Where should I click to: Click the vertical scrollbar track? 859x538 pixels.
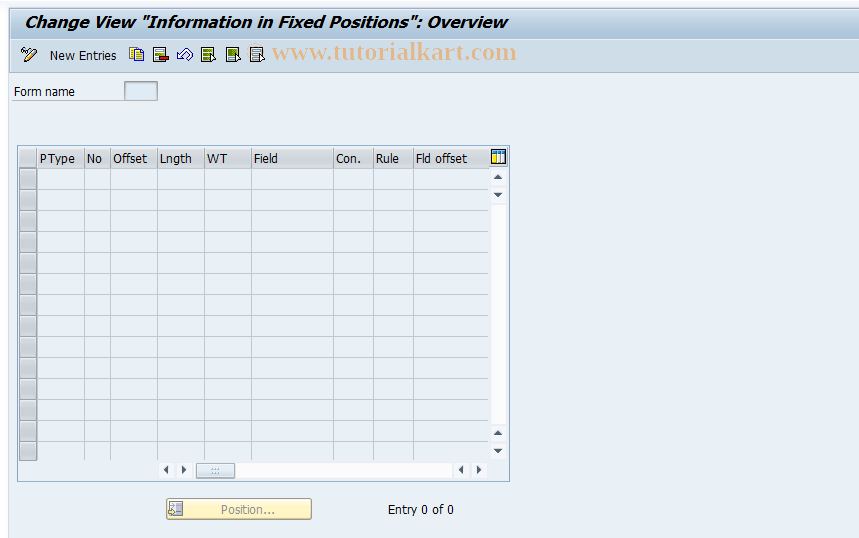[498, 313]
